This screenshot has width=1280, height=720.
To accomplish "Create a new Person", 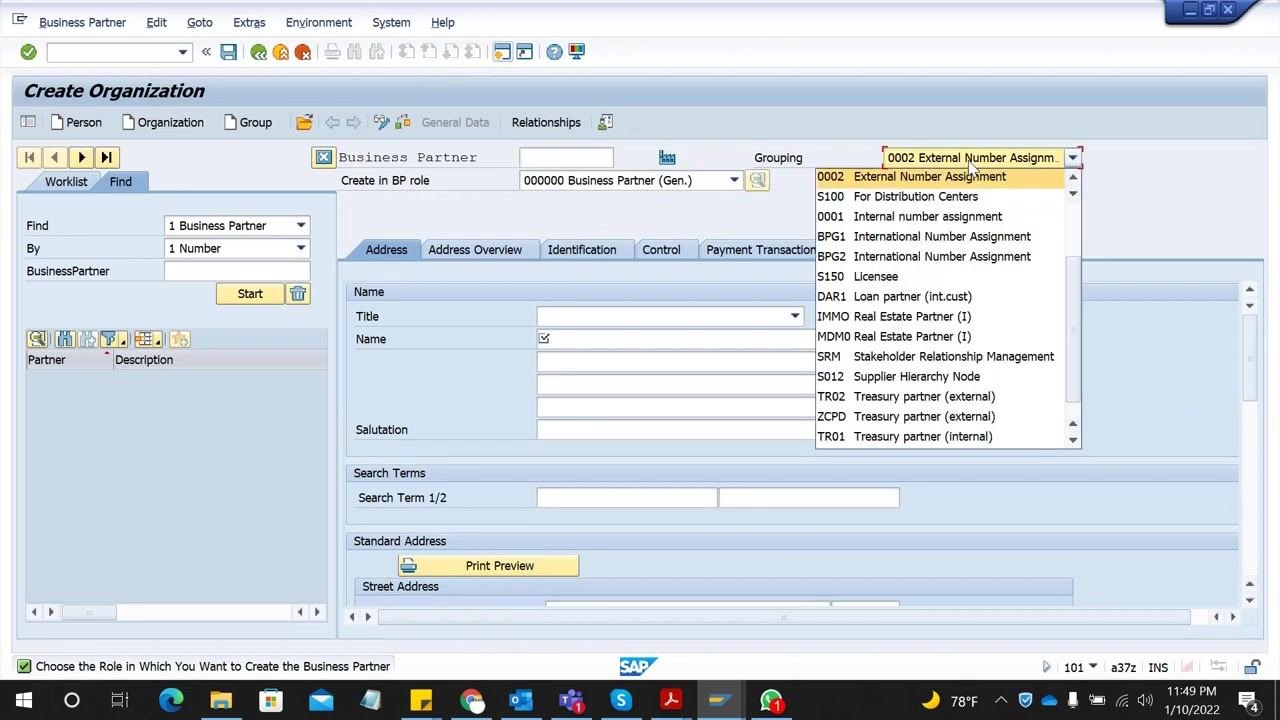I will 75,122.
